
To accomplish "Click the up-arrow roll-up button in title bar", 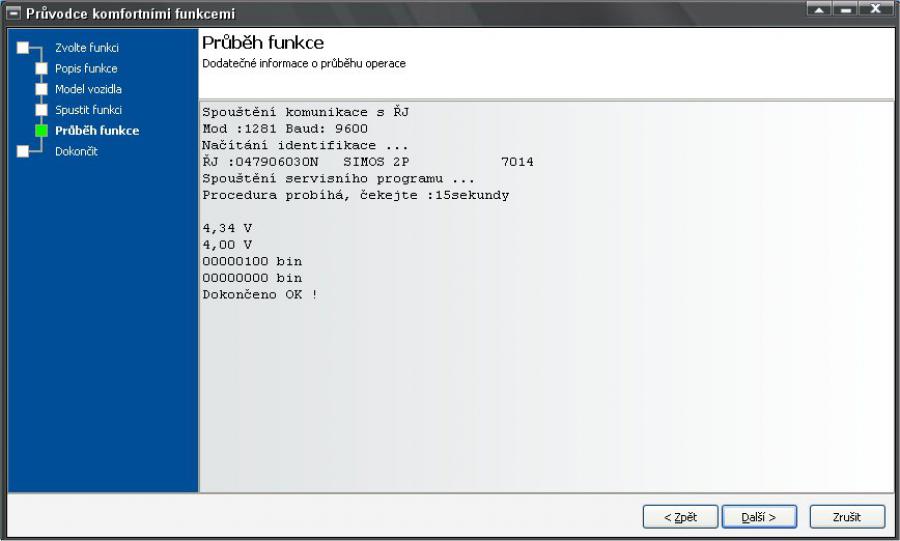I will 819,9.
